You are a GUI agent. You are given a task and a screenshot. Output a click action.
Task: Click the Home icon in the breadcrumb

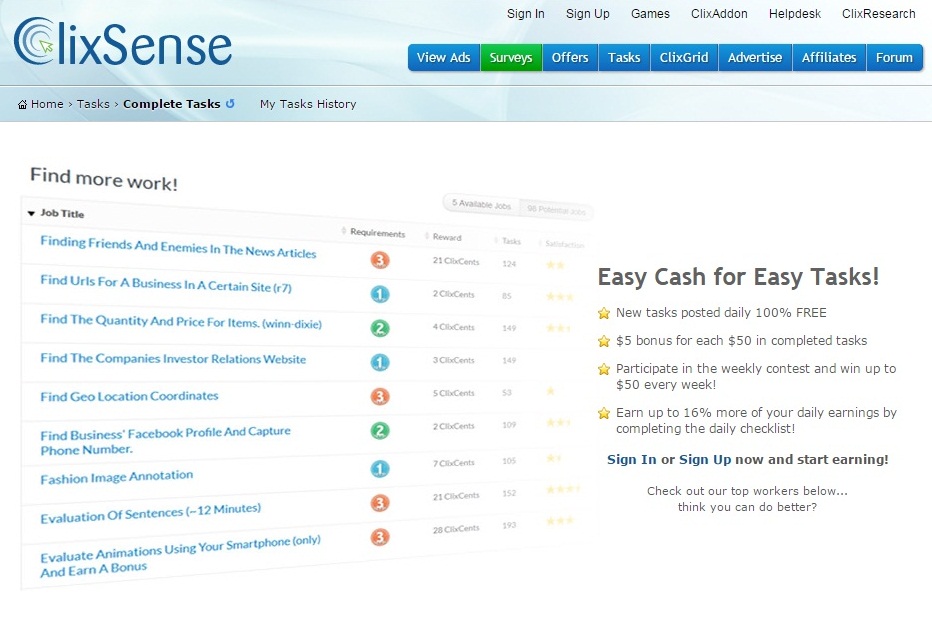pyautogui.click(x=20, y=103)
